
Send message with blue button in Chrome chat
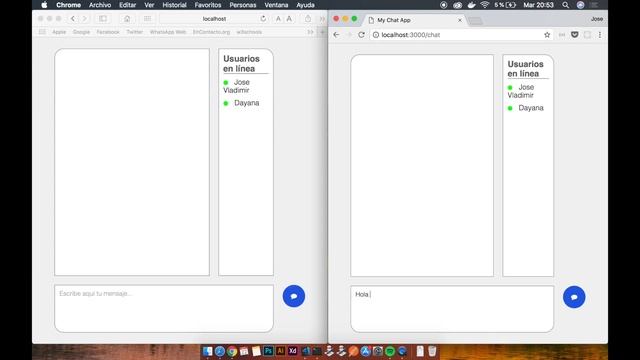574,297
